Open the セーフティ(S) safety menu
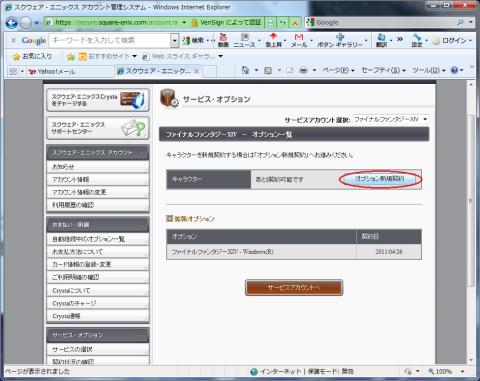 (x=383, y=70)
